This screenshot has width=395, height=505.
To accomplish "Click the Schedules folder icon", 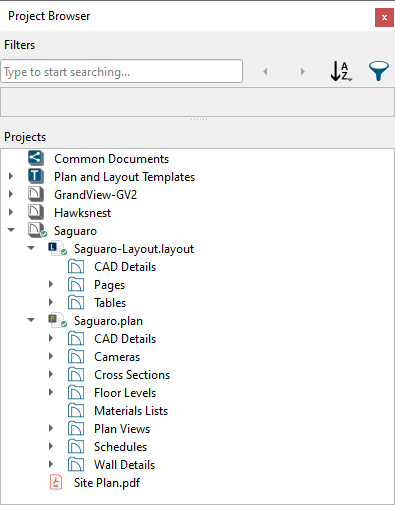I will click(x=76, y=447).
